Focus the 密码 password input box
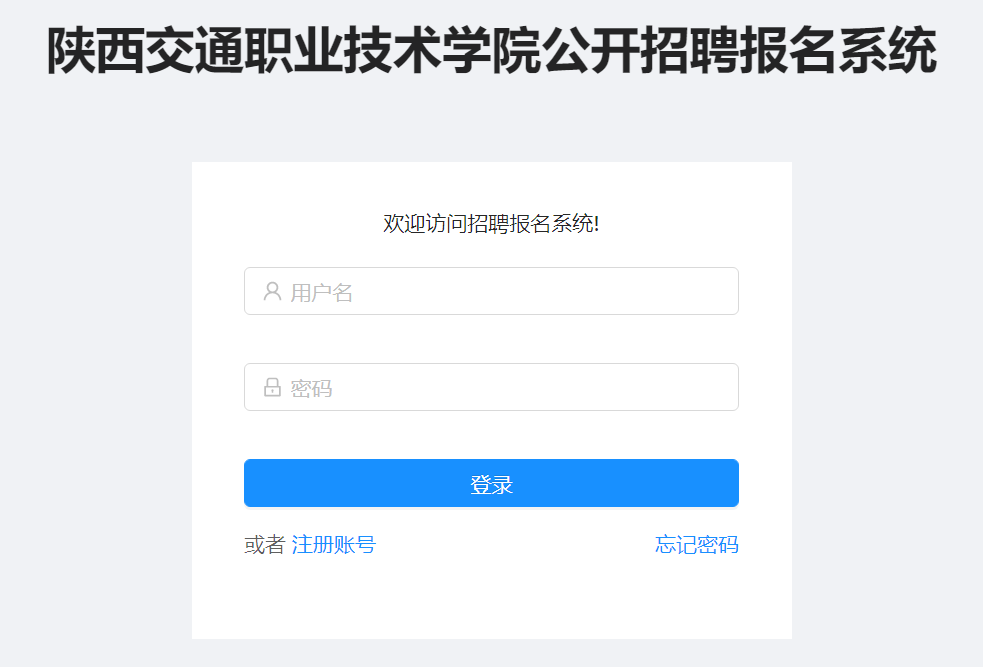Image resolution: width=983 pixels, height=667 pixels. (492, 387)
